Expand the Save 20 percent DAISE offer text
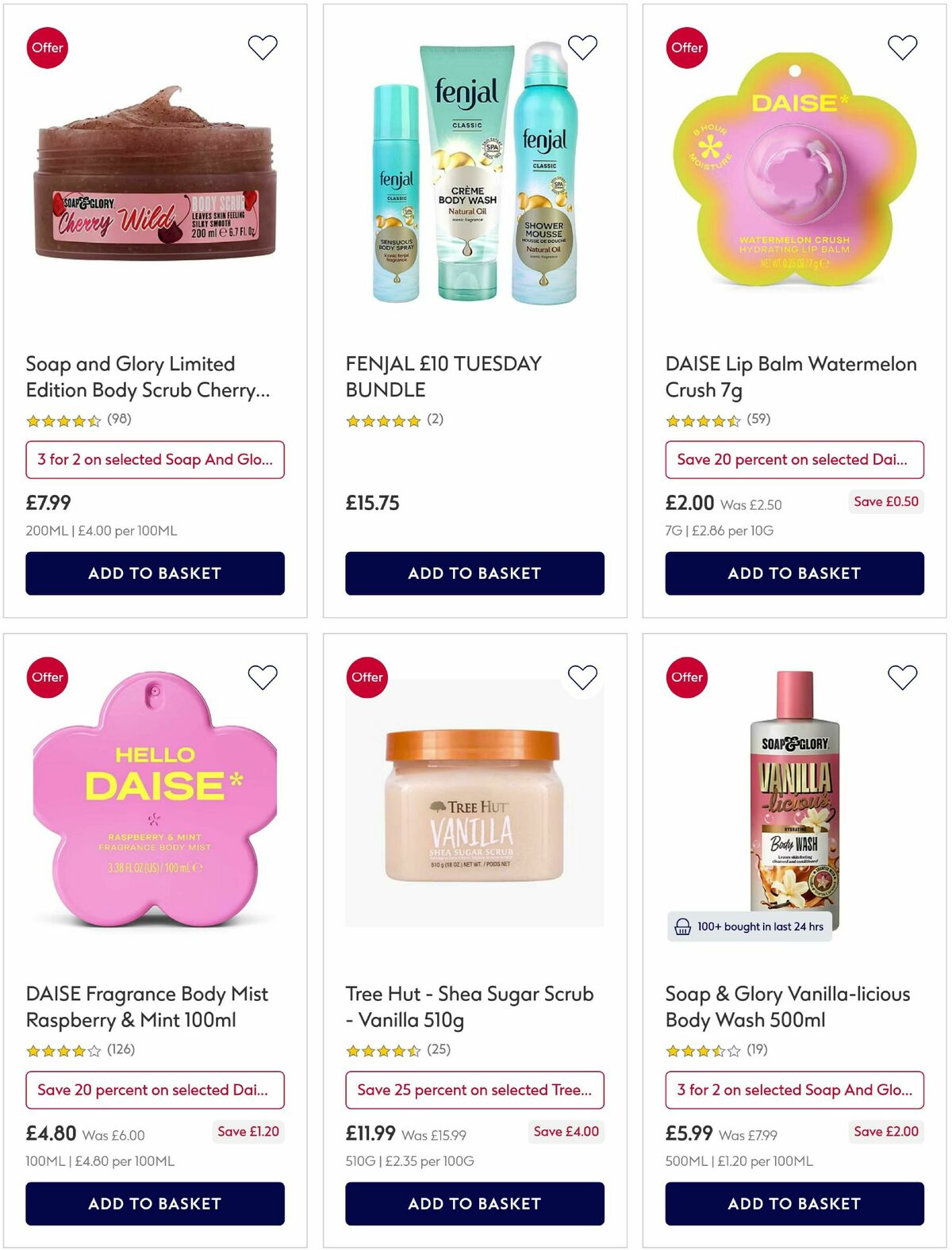 [x=793, y=460]
